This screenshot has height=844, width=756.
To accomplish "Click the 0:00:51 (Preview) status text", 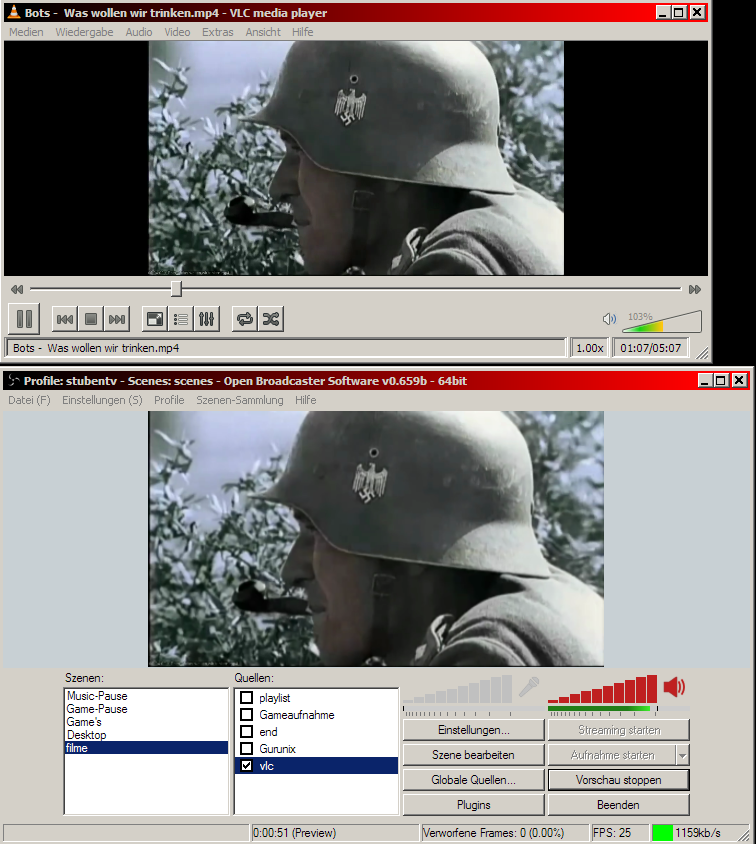I will (x=294, y=833).
